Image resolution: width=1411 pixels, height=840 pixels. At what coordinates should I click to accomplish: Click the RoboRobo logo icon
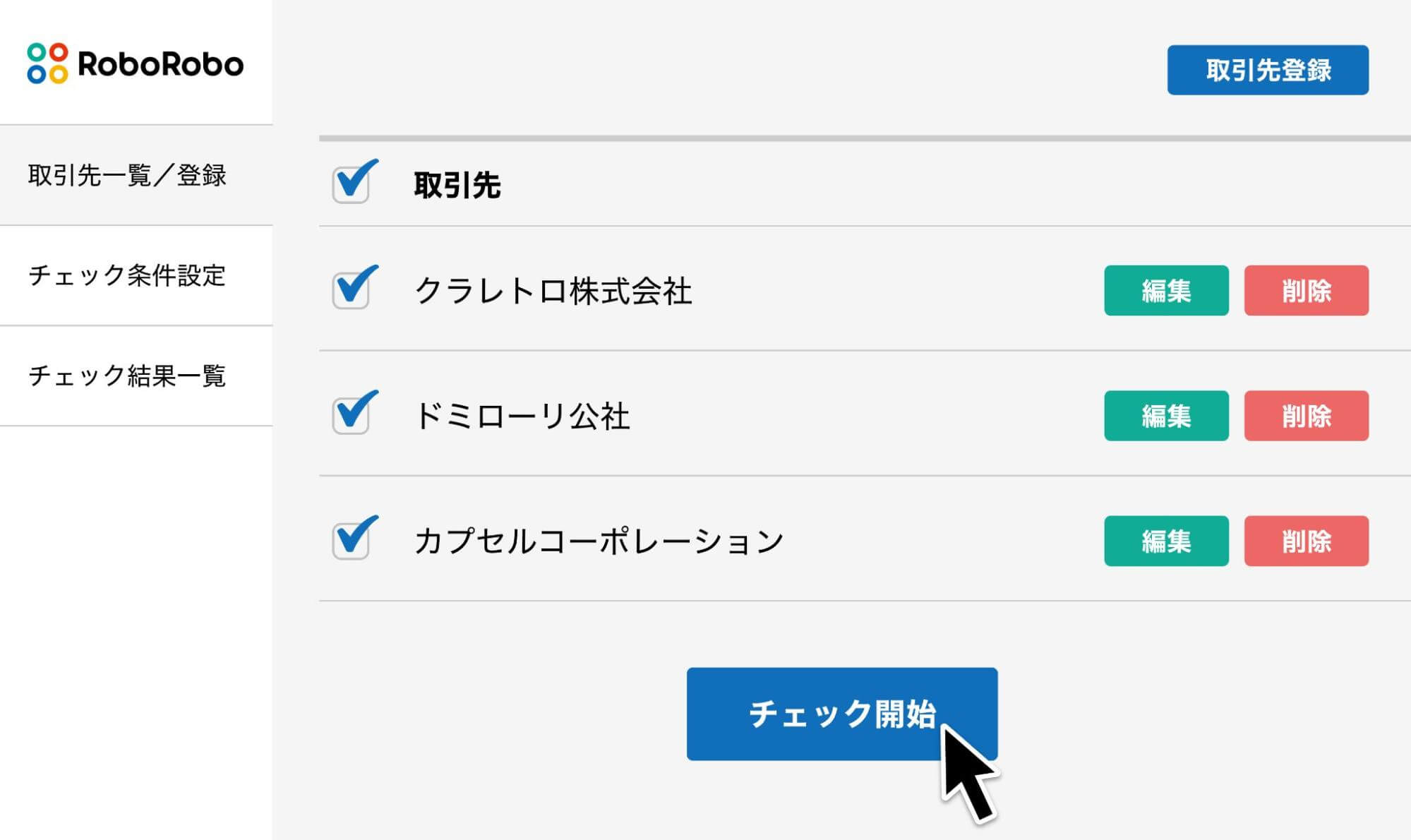pyautogui.click(x=47, y=64)
